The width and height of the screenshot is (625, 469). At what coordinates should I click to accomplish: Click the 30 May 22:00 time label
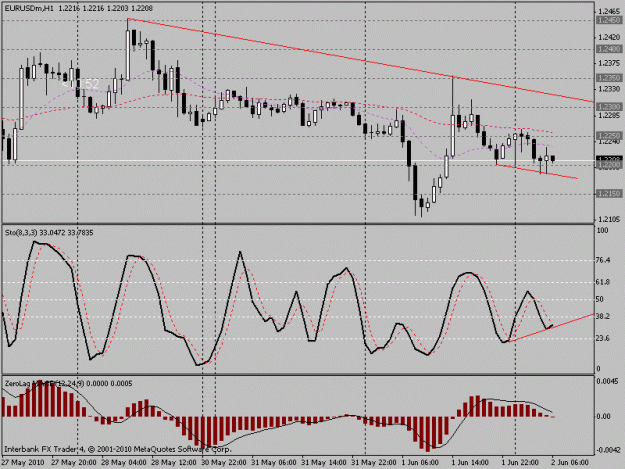[224, 463]
